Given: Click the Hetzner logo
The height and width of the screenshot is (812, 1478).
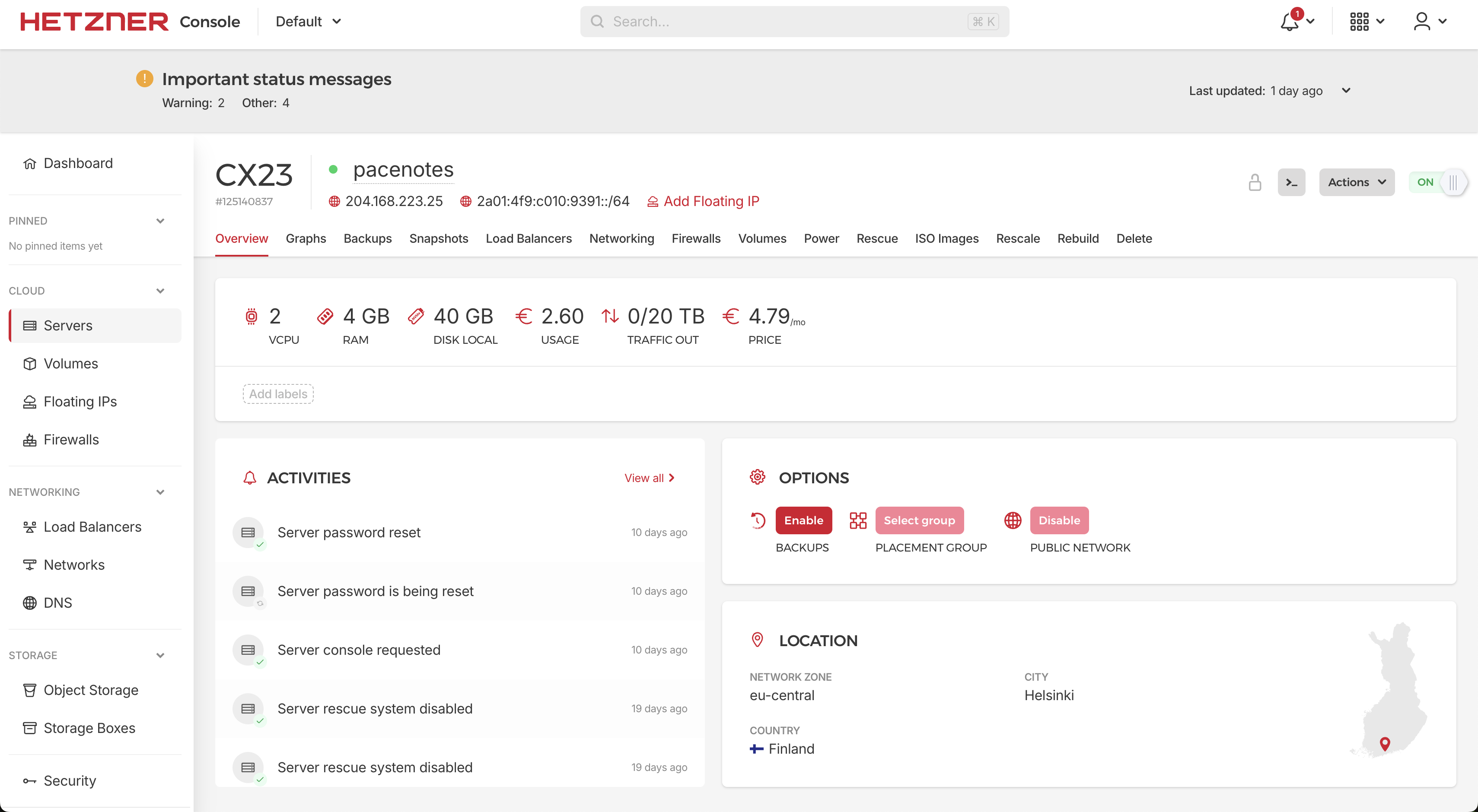Looking at the screenshot, I should [x=94, y=22].
